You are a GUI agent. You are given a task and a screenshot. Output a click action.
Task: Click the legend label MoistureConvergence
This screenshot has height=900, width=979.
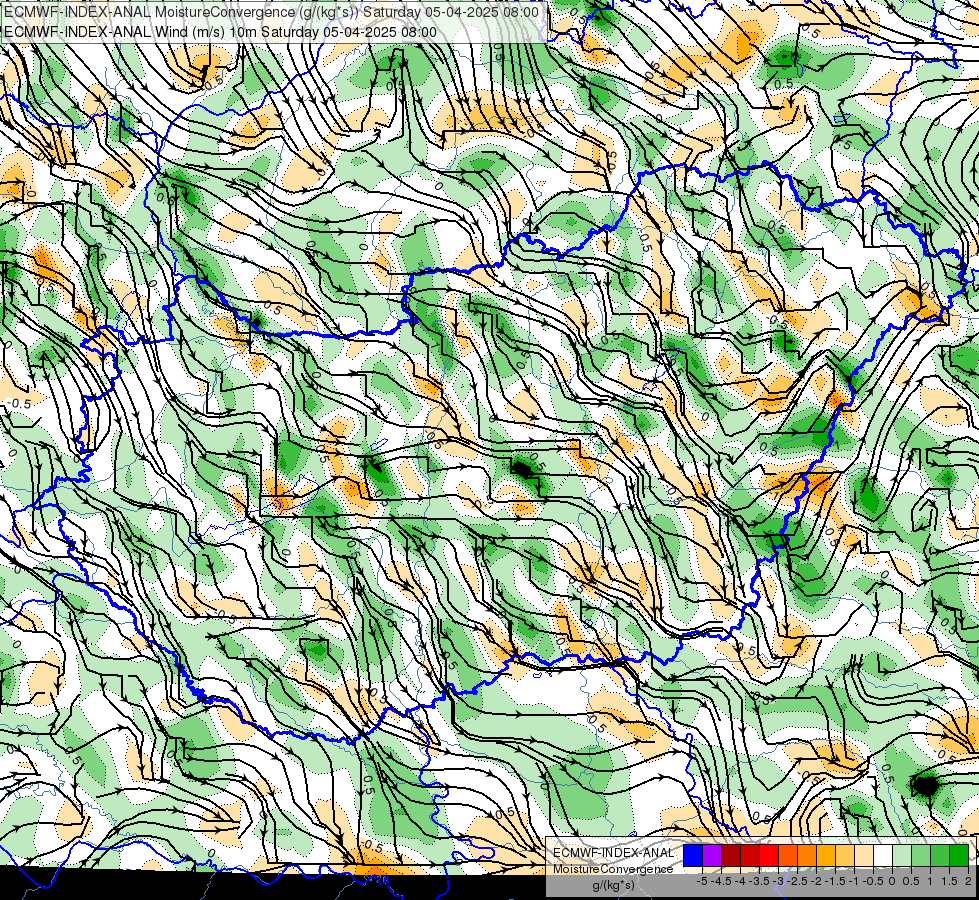pyautogui.click(x=613, y=869)
